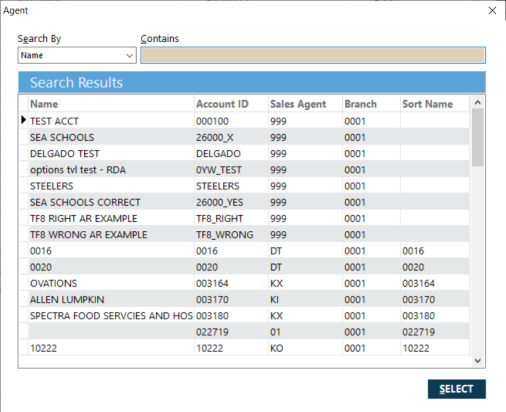Viewport: 506px width, 412px height.
Task: Select the ALLEN LUMPKIN row
Action: click(x=249, y=300)
